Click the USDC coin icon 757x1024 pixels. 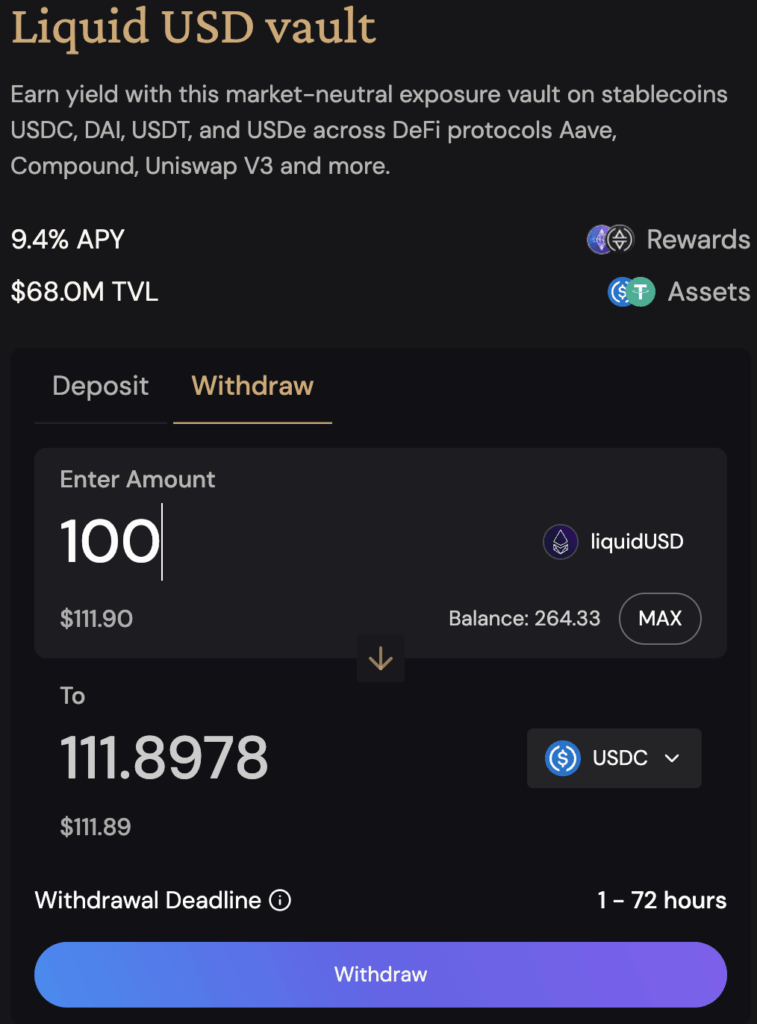[x=563, y=758]
